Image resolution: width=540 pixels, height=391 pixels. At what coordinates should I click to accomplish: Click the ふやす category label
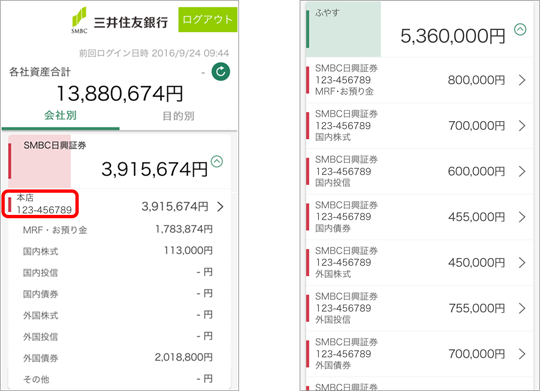click(327, 13)
